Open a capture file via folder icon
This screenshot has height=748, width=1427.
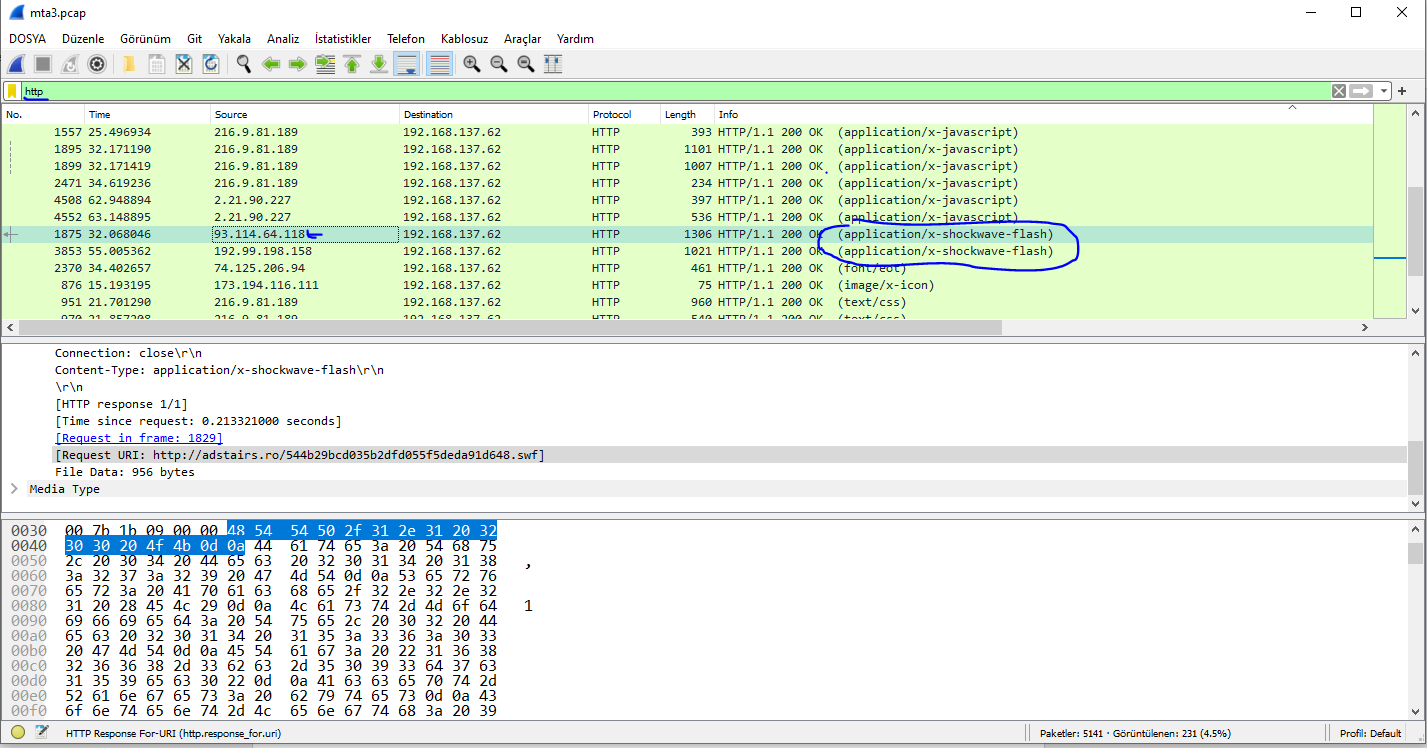tap(129, 64)
